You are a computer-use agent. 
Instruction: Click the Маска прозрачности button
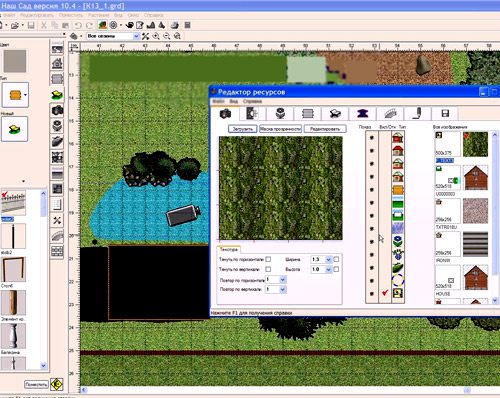coord(280,129)
